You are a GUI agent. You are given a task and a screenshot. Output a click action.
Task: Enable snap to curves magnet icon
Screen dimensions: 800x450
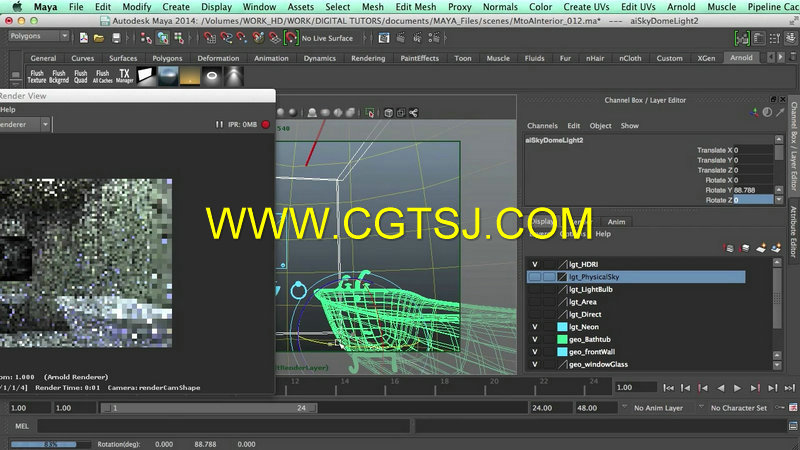click(226, 38)
